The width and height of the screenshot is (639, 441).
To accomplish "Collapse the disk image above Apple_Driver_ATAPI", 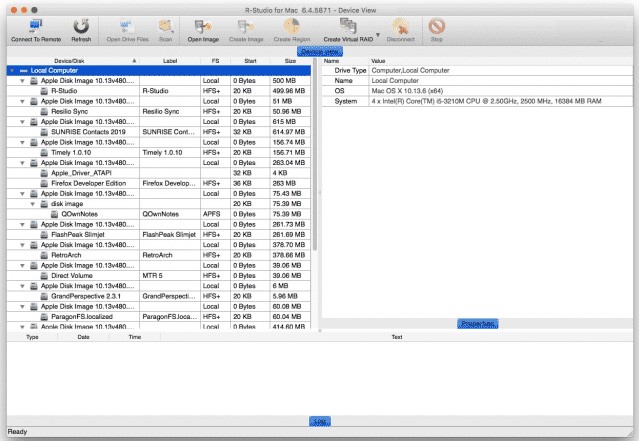I will [22, 163].
